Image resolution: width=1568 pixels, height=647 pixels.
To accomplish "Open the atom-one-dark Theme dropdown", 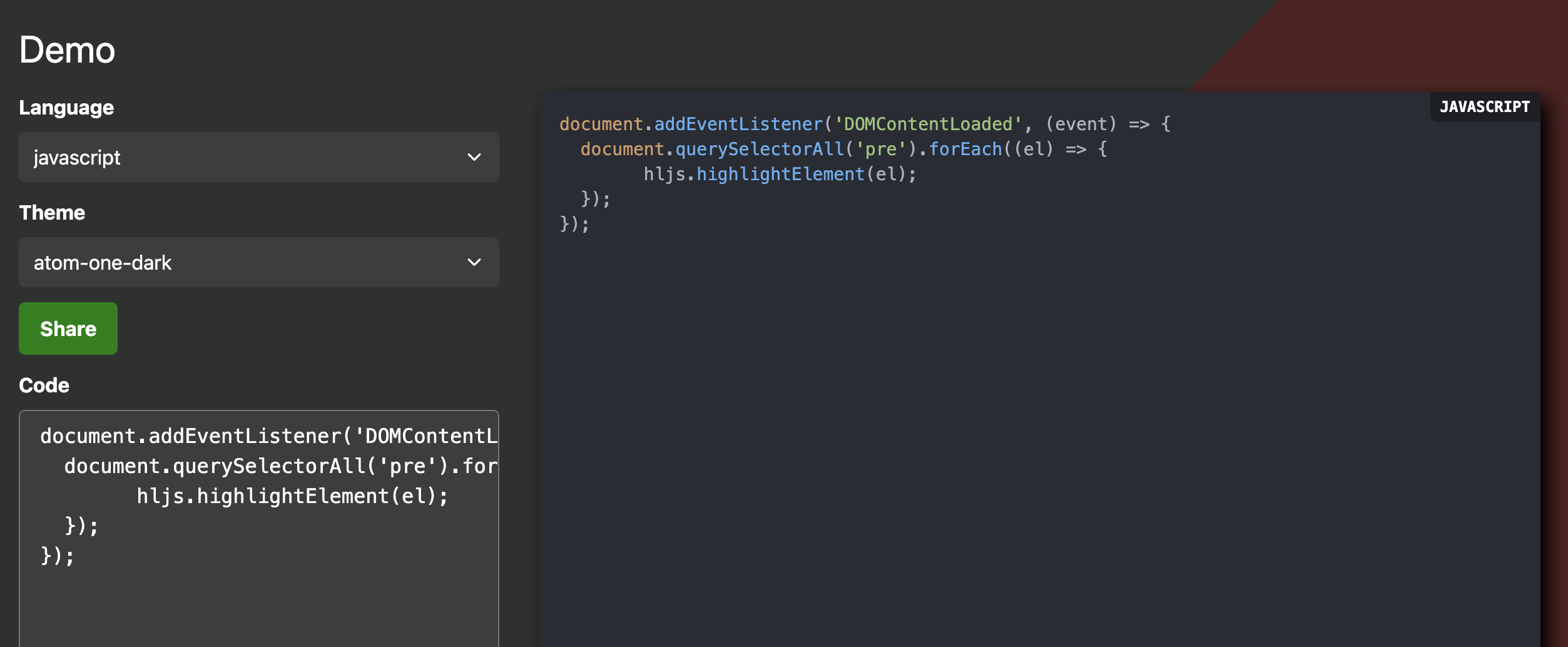I will pyautogui.click(x=250, y=262).
